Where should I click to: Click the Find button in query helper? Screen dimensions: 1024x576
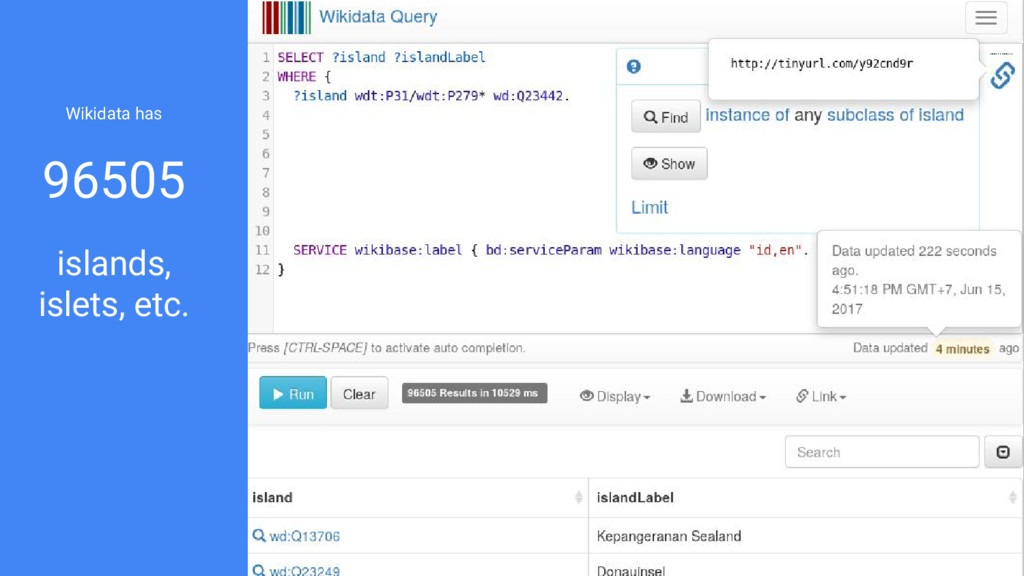[x=665, y=117]
